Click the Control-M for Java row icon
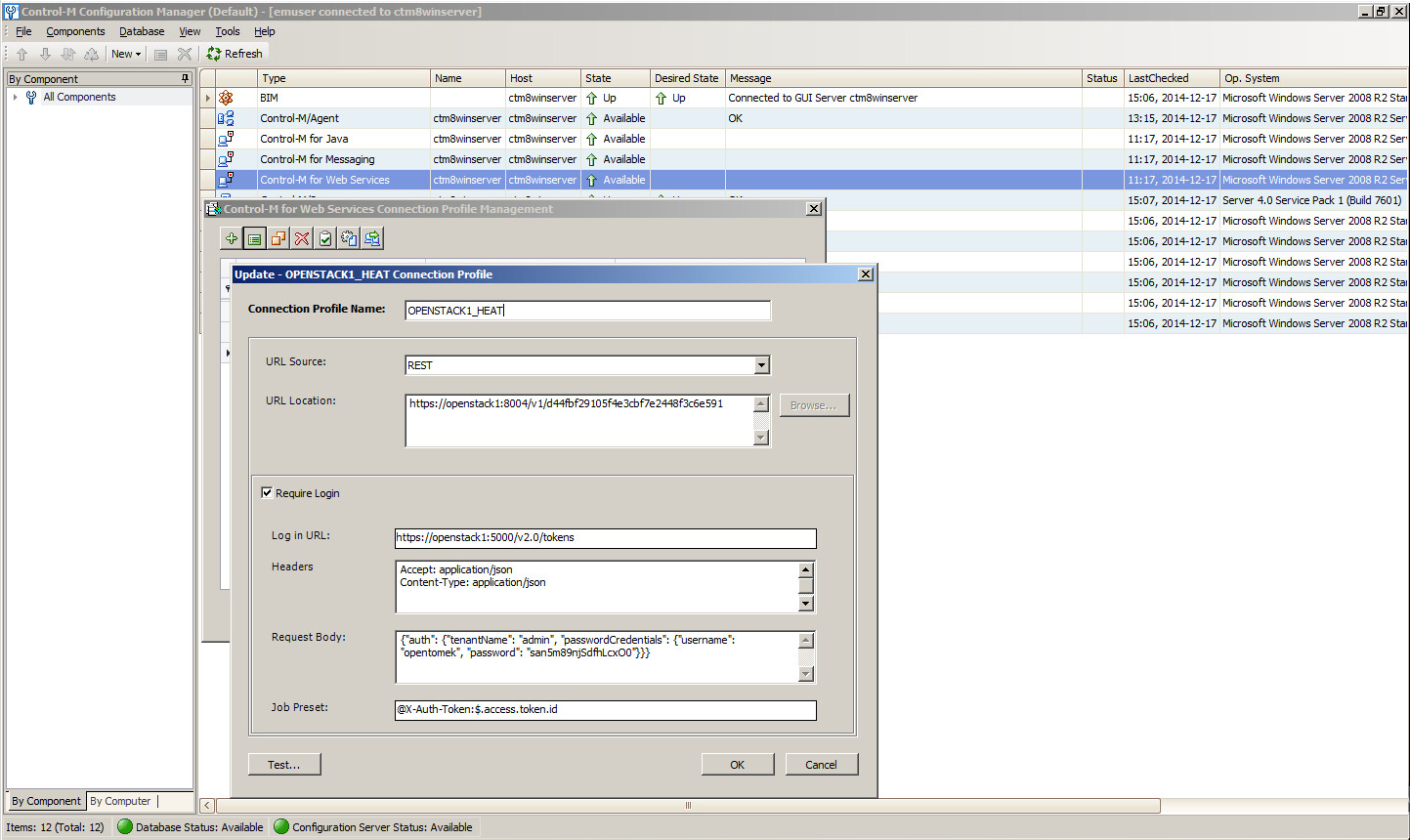 point(226,139)
